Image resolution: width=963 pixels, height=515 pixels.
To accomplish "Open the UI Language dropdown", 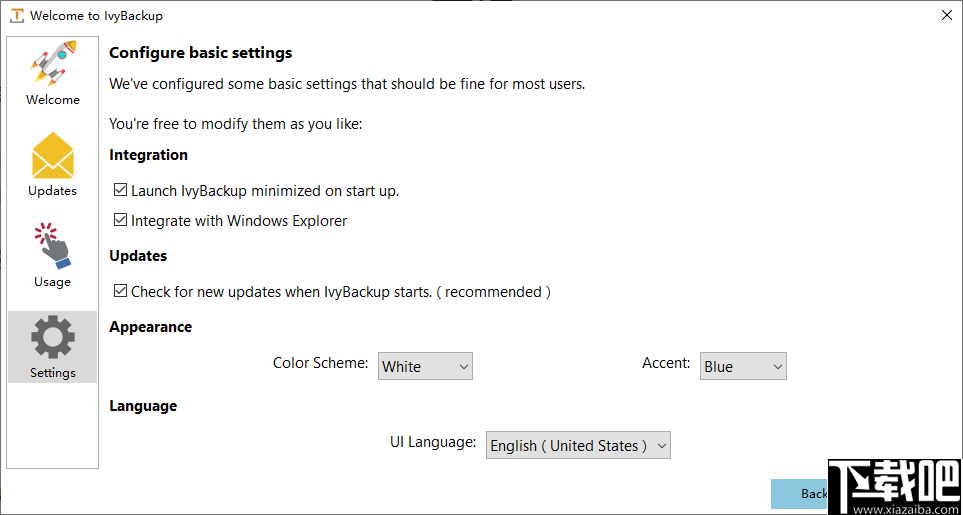I will point(578,446).
